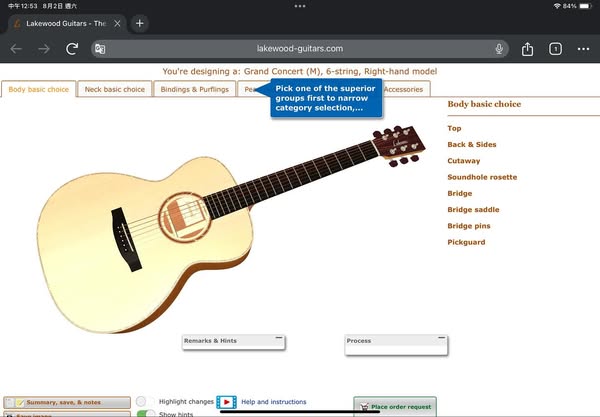This screenshot has height=417, width=600.
Task: Tap the translate icon in address bar
Action: point(100,48)
